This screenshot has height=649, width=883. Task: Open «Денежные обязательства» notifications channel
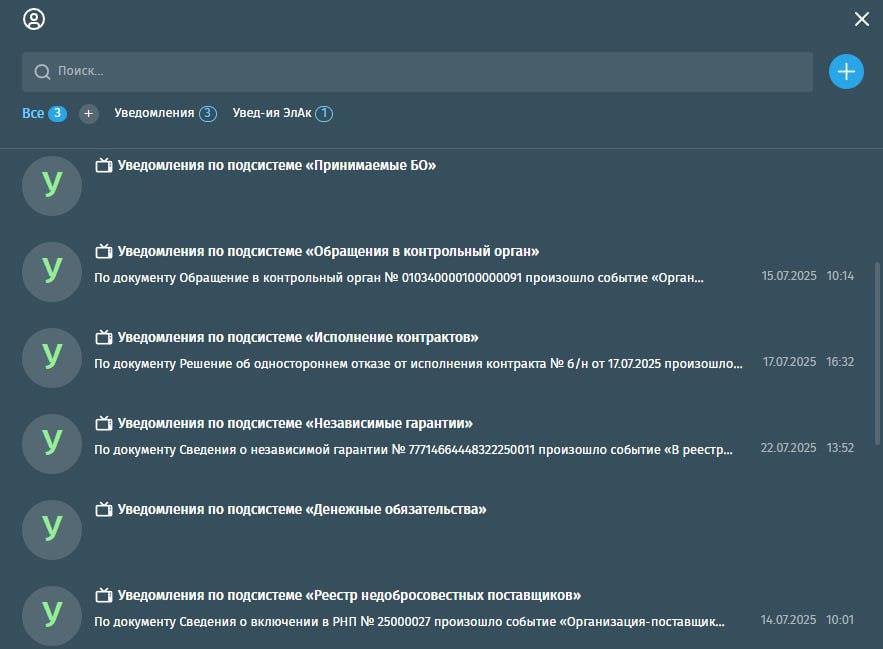click(x=302, y=510)
